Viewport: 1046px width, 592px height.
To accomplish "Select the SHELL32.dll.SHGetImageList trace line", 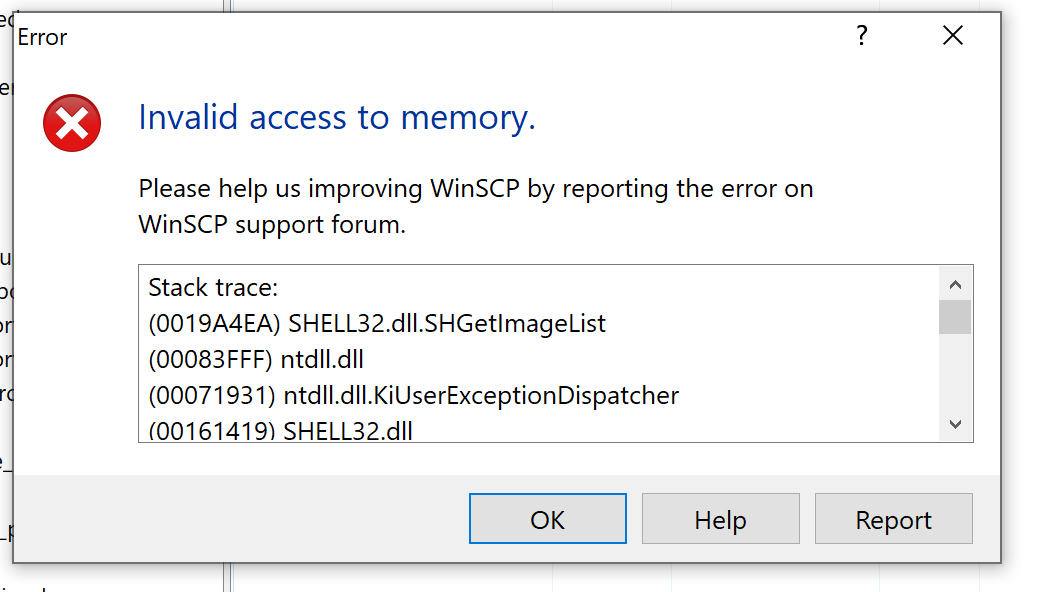I will [x=377, y=324].
